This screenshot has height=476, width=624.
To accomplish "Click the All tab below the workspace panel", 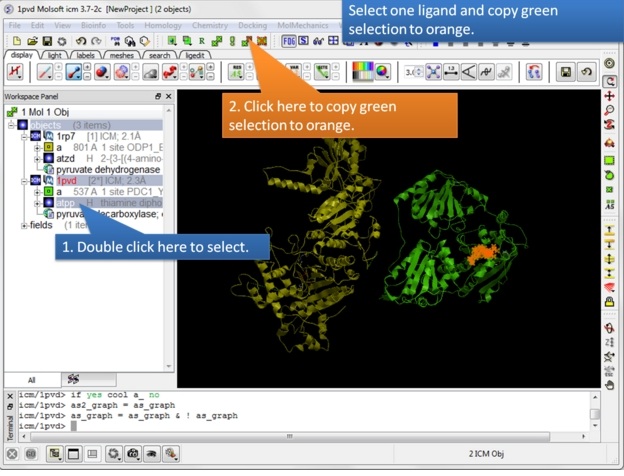I will 30,380.
